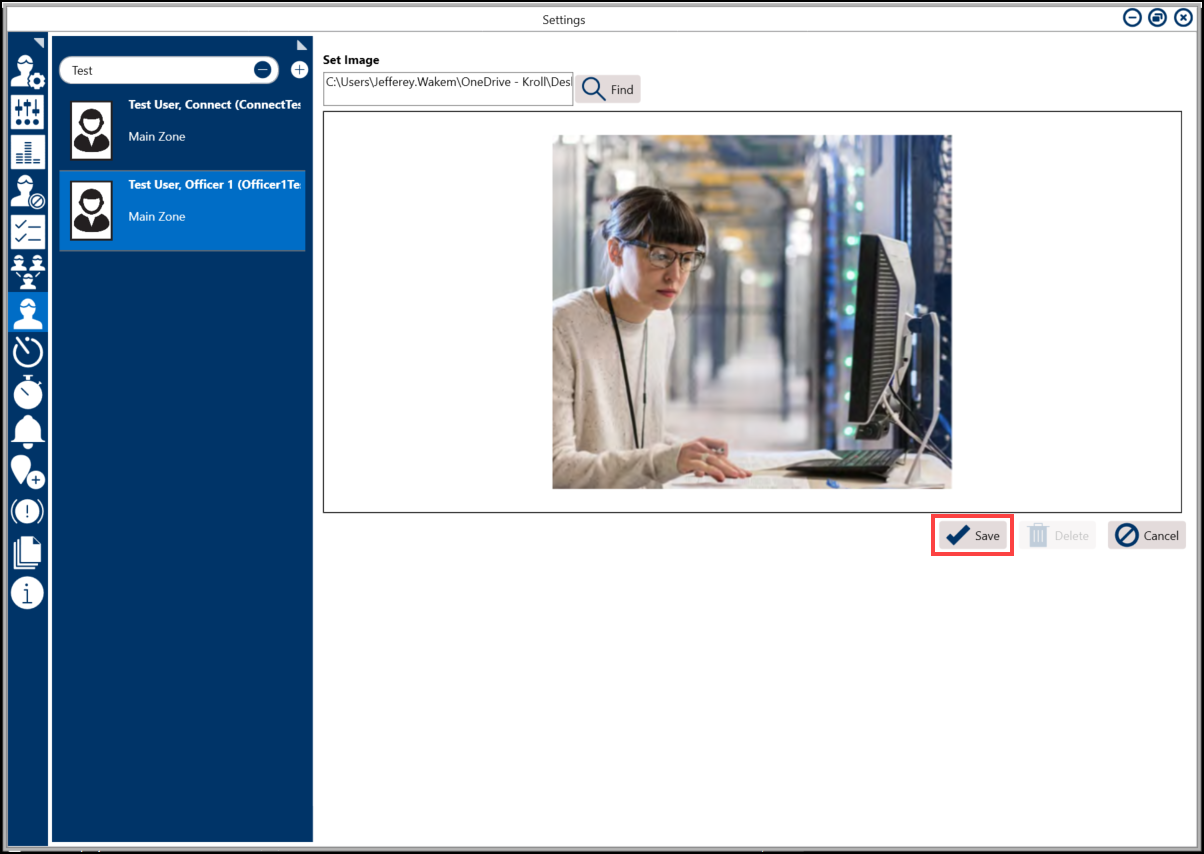The image size is (1204, 854).
Task: Click the Find button to browse image
Action: [x=608, y=89]
